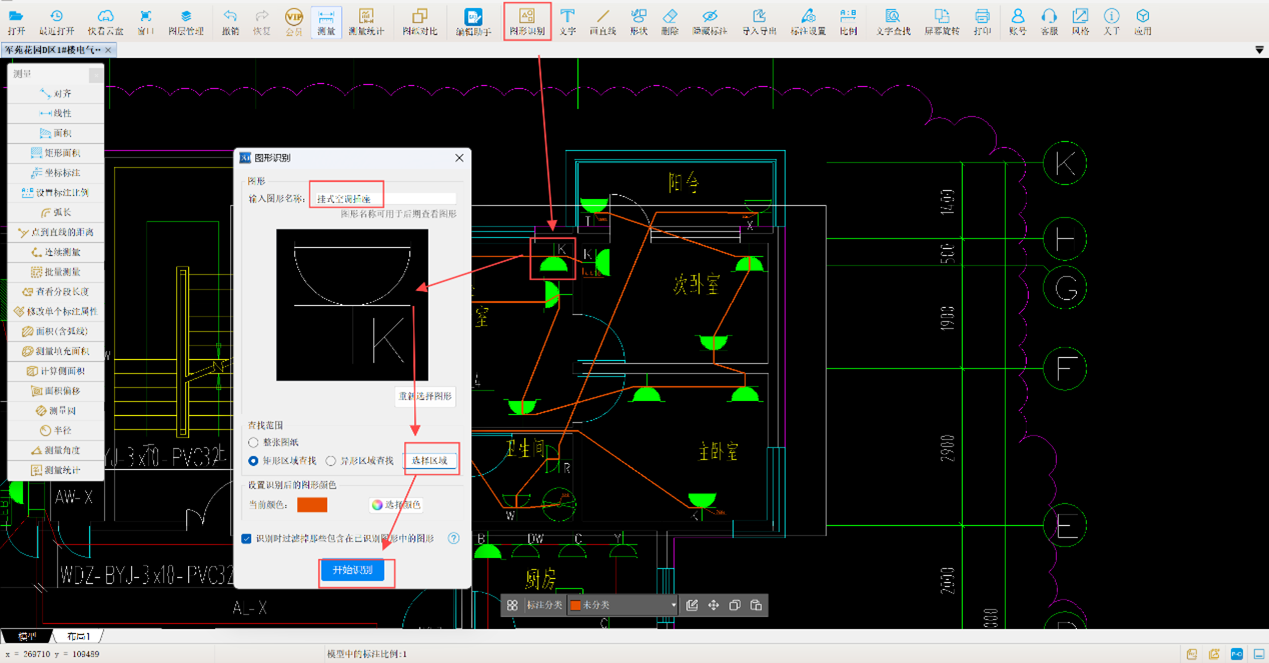Click the shape name input field
This screenshot has height=663, width=1269.
click(384, 199)
